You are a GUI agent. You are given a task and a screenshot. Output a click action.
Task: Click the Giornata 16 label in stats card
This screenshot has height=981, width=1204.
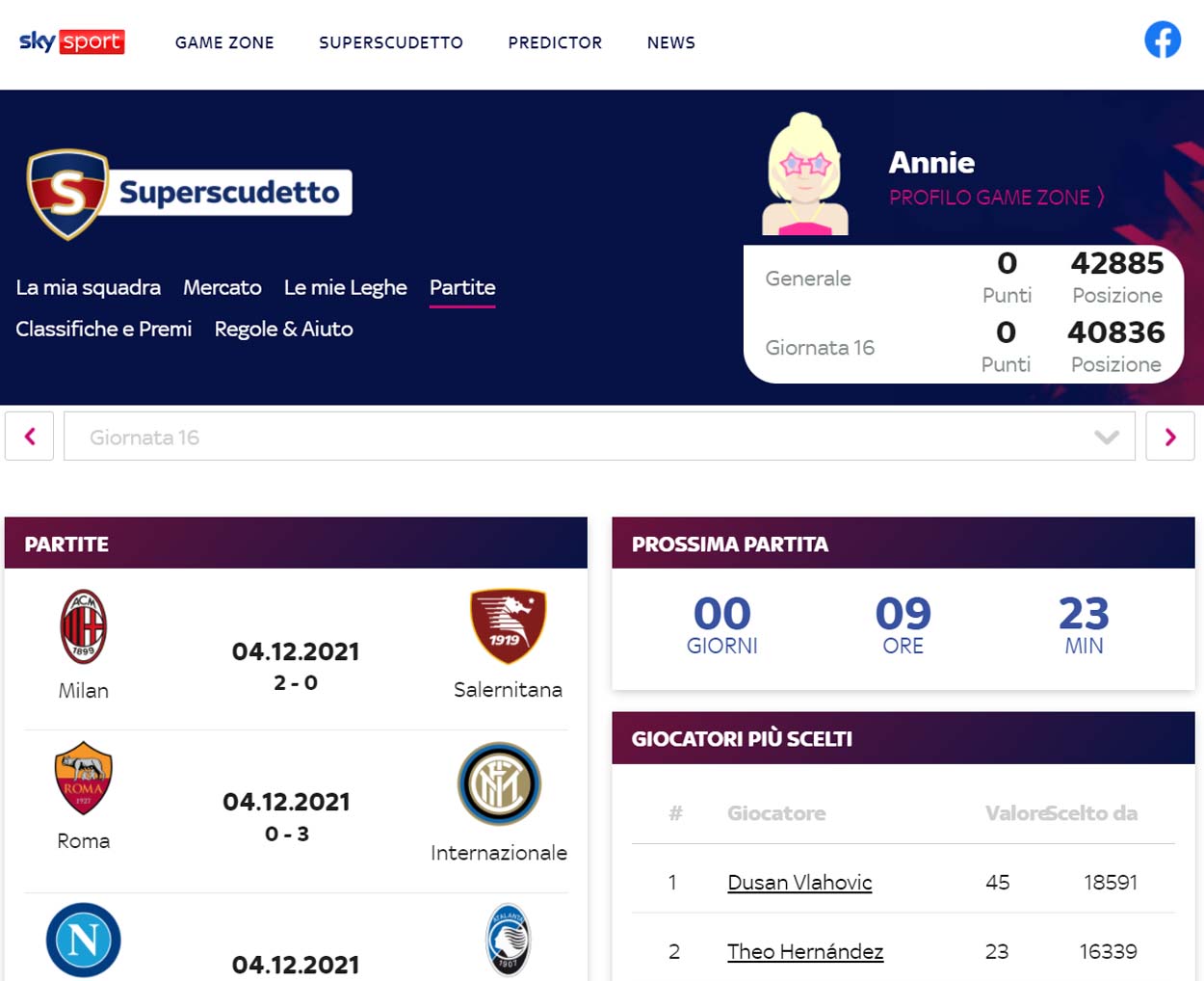820,347
